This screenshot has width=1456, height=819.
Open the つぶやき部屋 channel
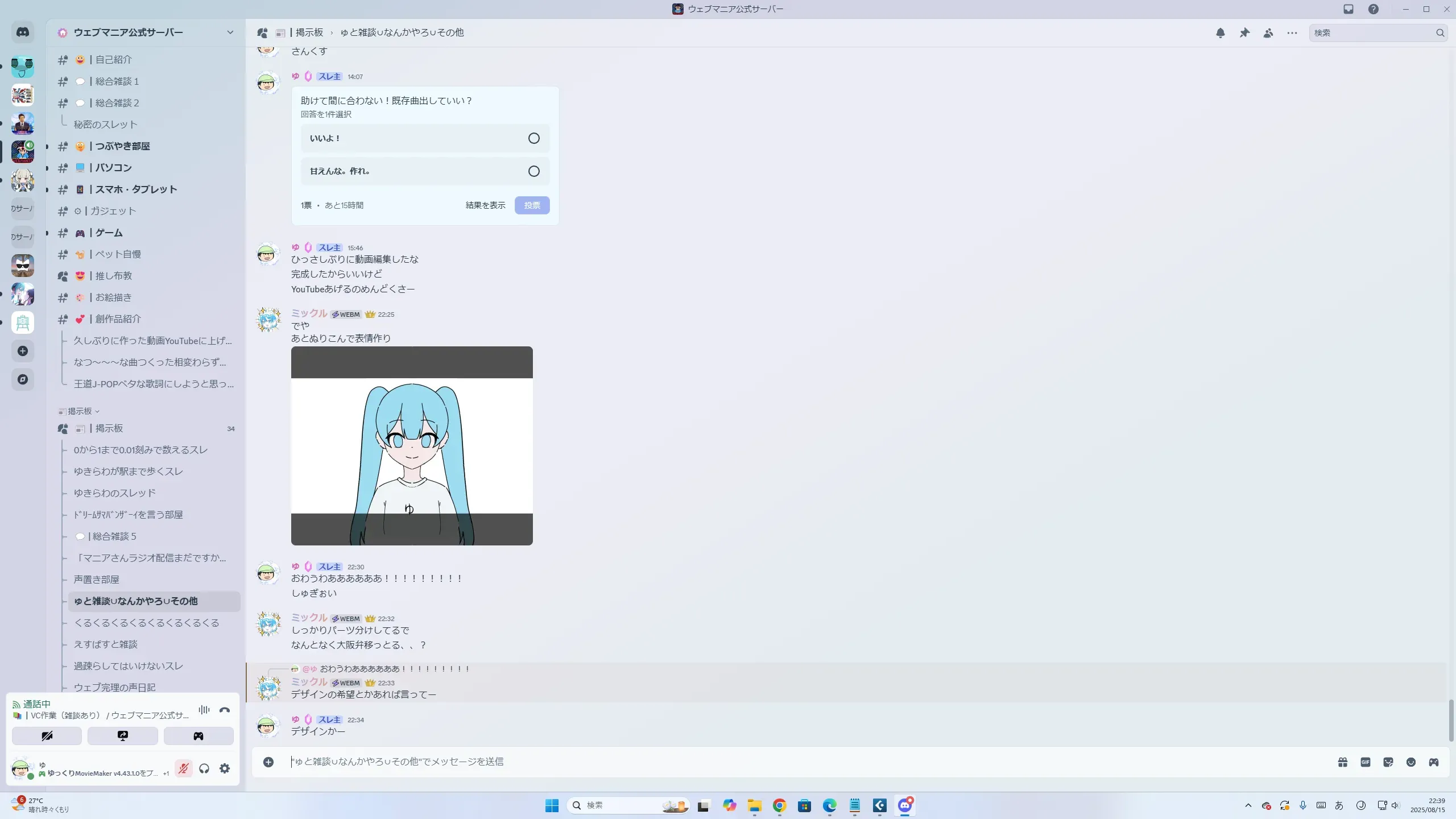[x=122, y=146]
